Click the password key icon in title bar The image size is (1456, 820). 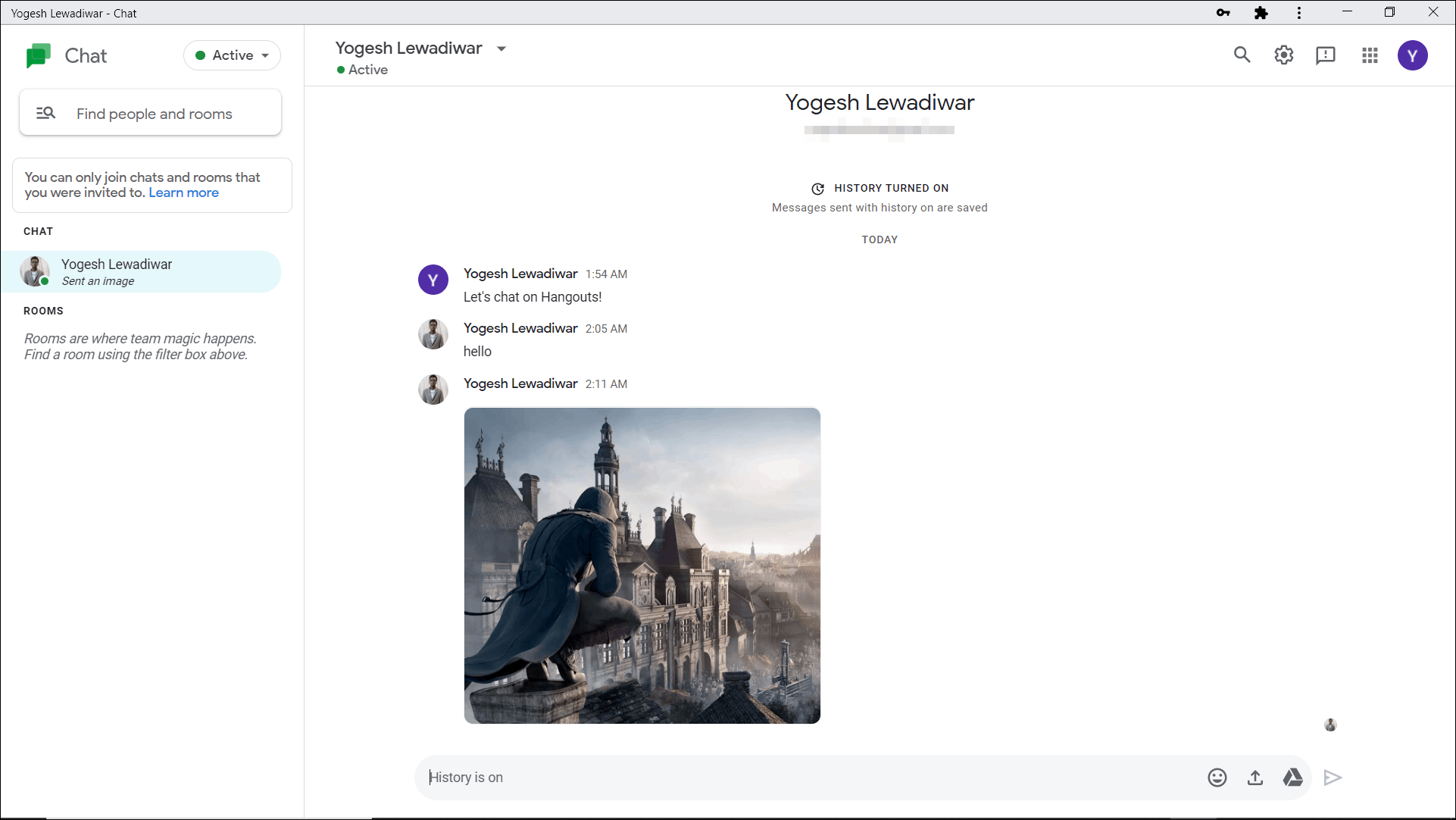point(1223,13)
